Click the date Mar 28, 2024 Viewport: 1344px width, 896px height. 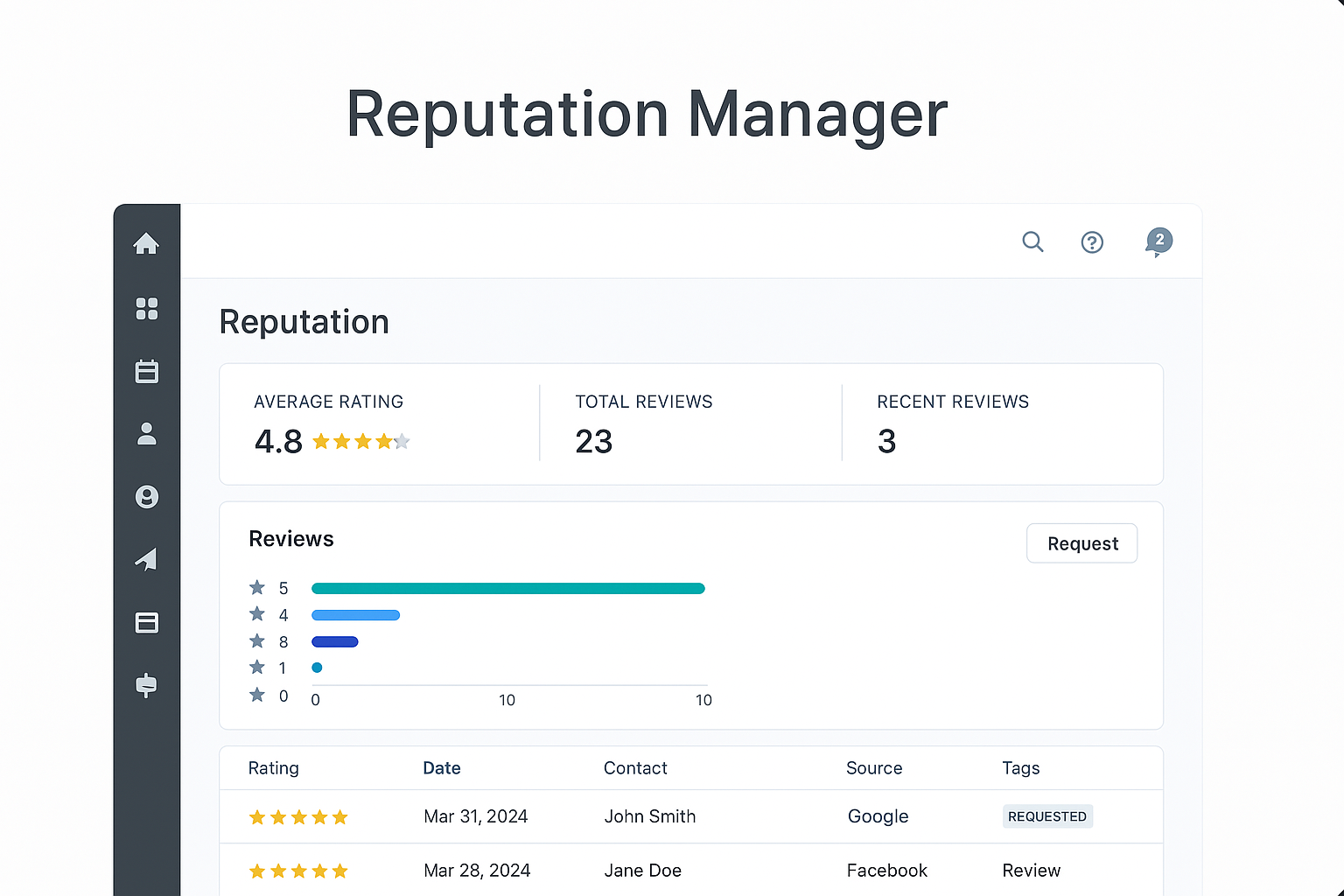click(477, 871)
